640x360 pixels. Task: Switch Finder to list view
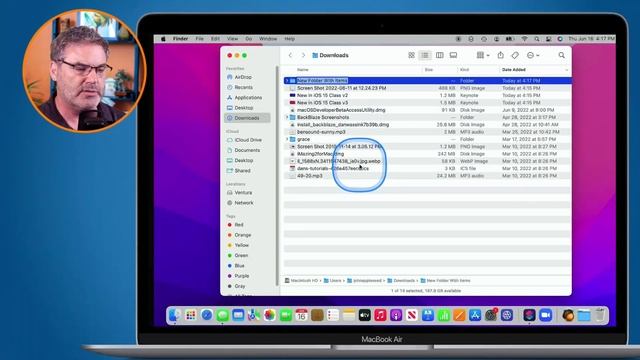[425, 55]
